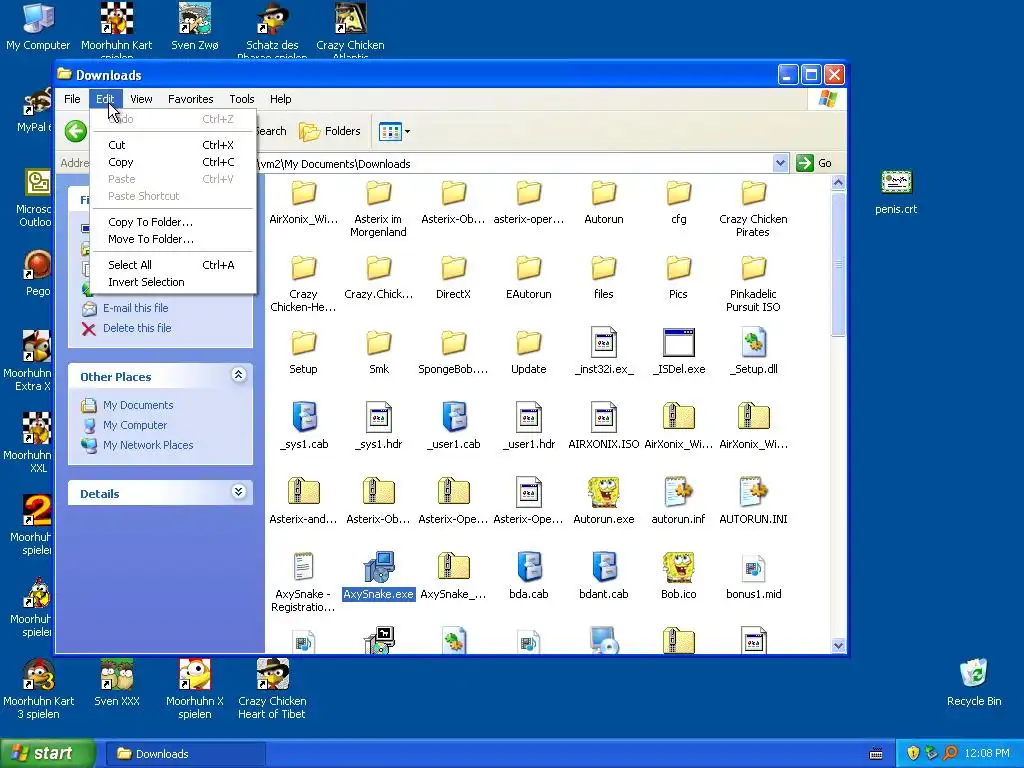Select the _ISDel.exe file

(679, 352)
